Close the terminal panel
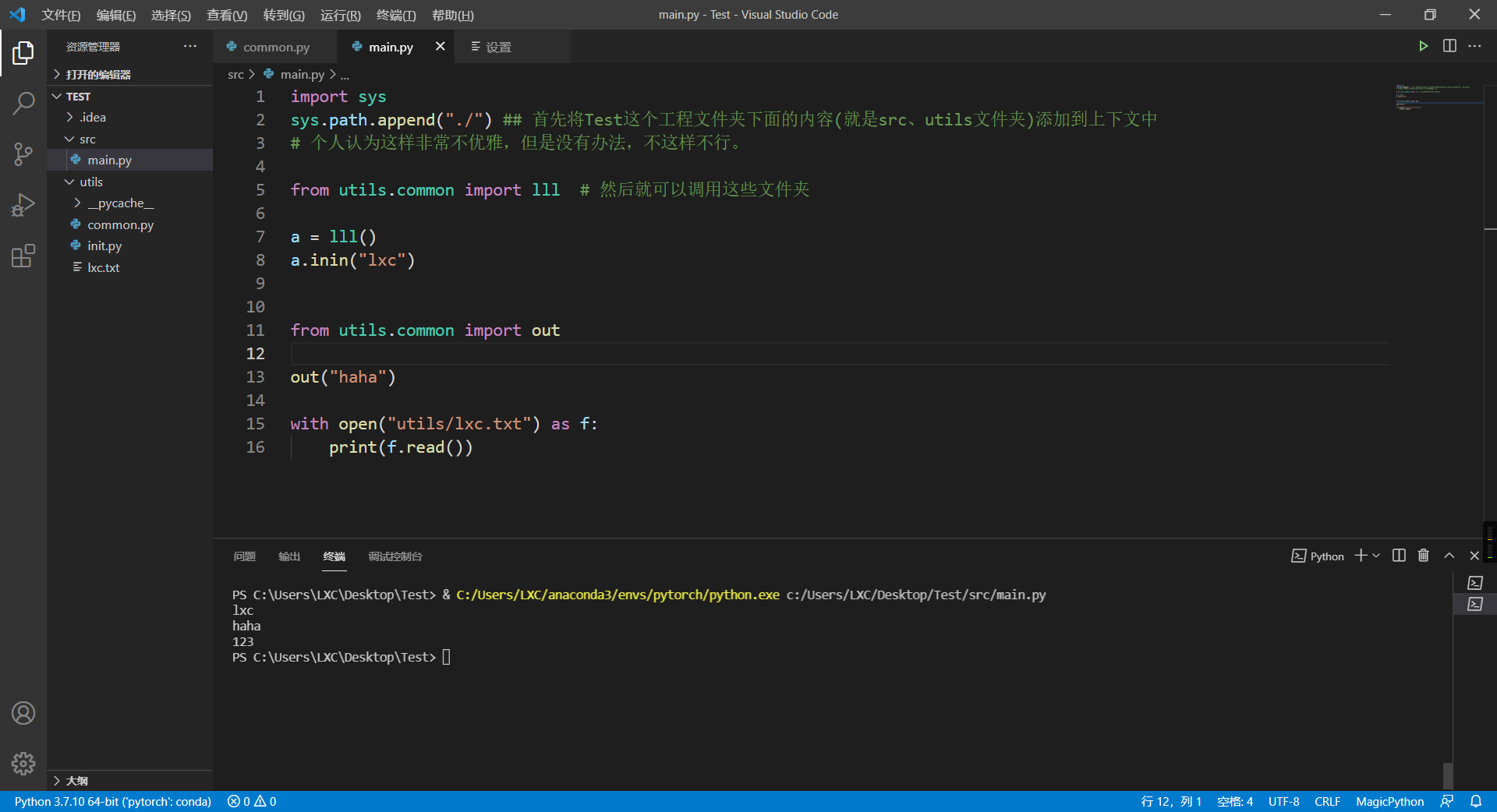The image size is (1497, 812). [x=1474, y=556]
